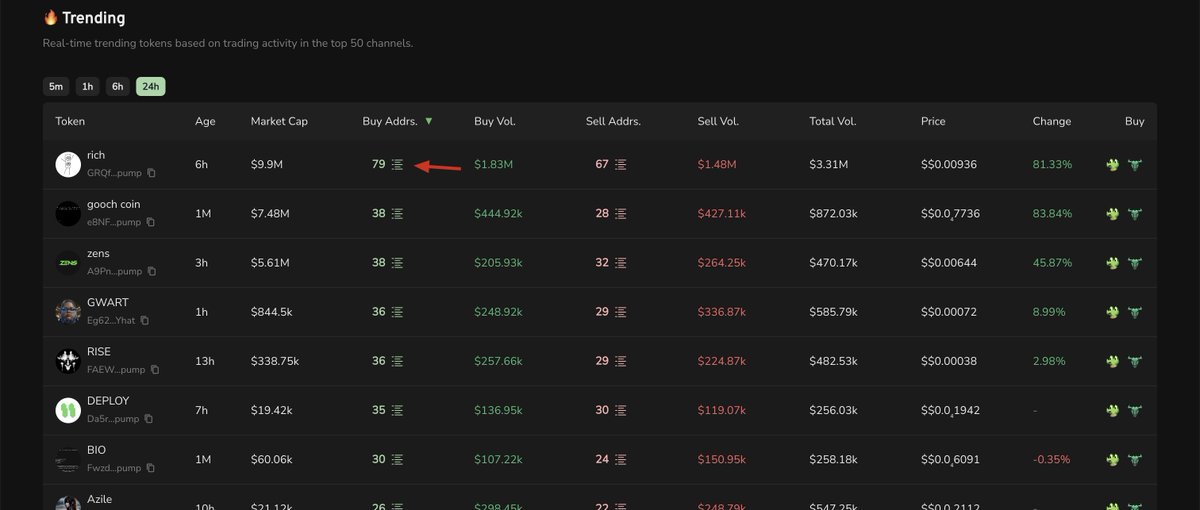Viewport: 1200px width, 510px height.
Task: Click bull-head buy icon for gooch coin
Action: click(x=1135, y=213)
